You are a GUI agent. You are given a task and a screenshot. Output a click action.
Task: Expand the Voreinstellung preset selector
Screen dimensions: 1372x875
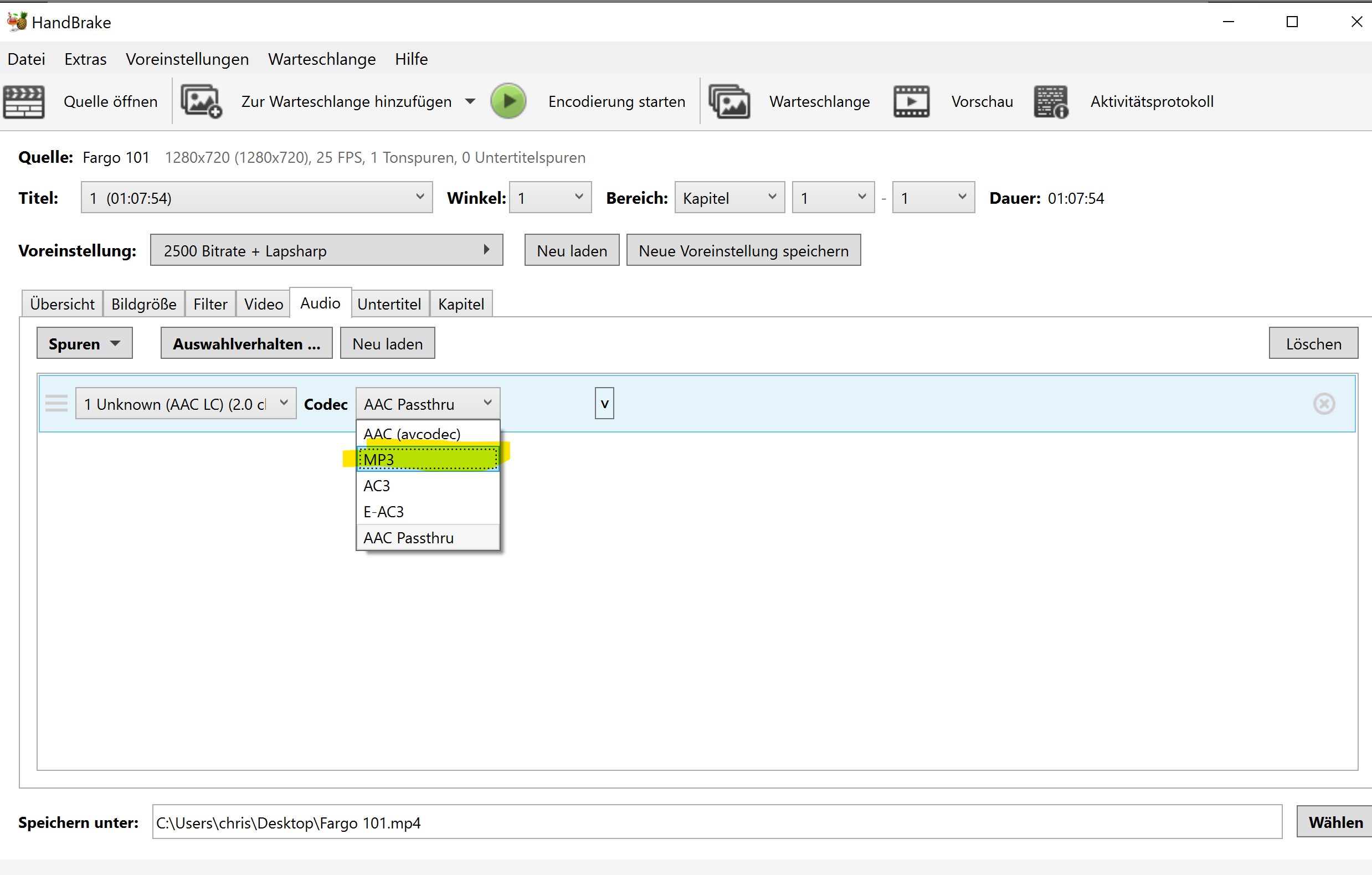(326, 250)
